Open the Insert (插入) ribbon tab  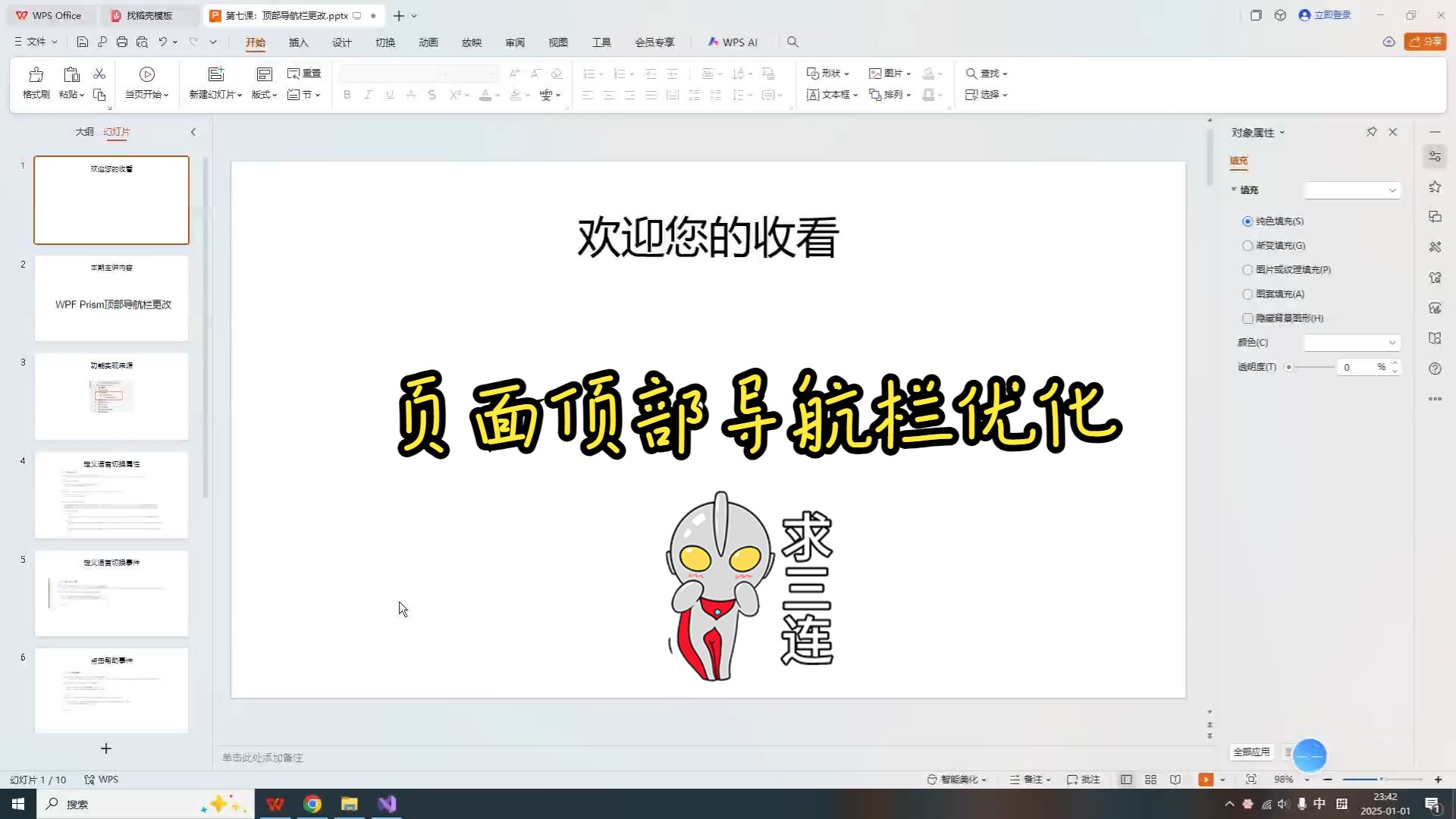tap(299, 42)
